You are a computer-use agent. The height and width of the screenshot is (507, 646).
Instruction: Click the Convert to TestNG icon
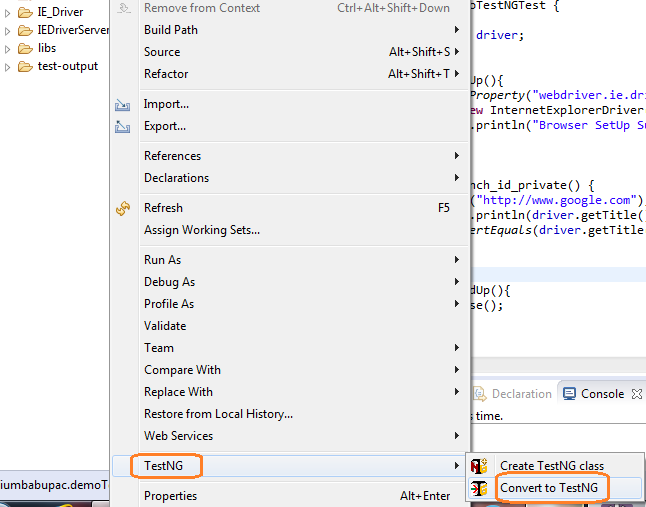[479, 488]
